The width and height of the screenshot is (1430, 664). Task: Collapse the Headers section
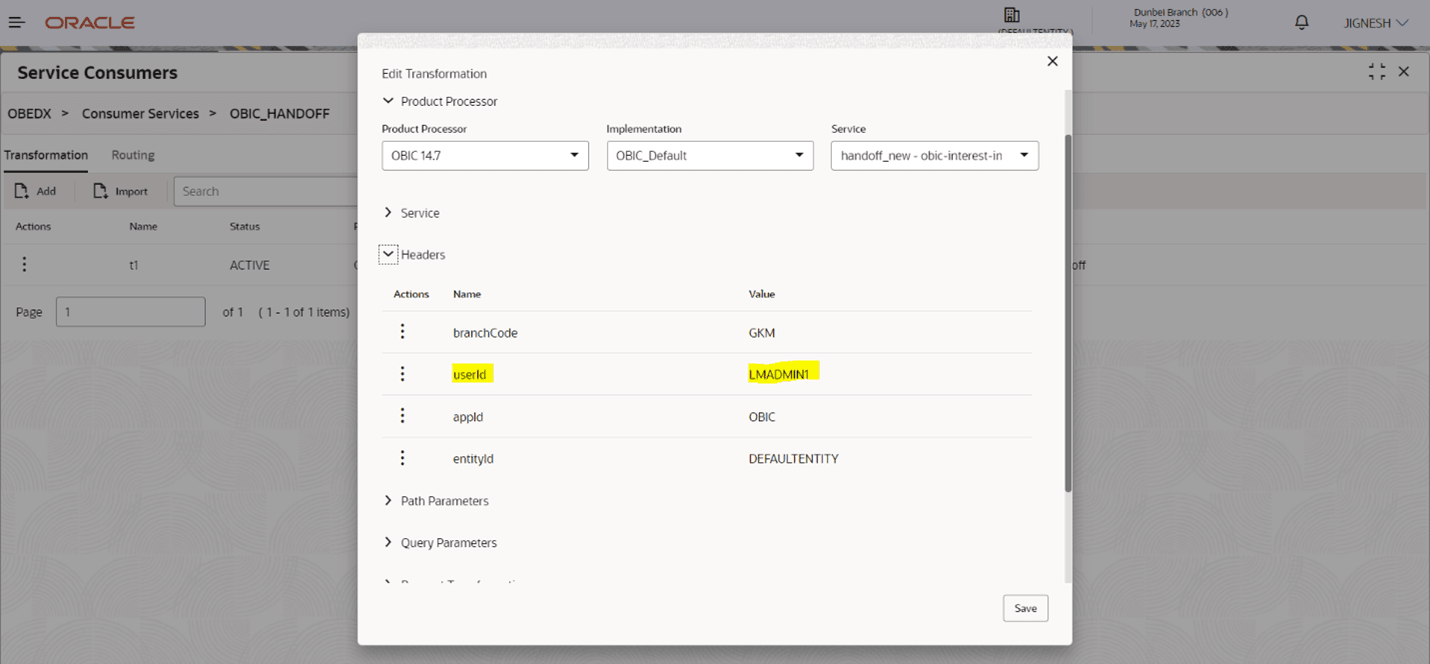389,255
